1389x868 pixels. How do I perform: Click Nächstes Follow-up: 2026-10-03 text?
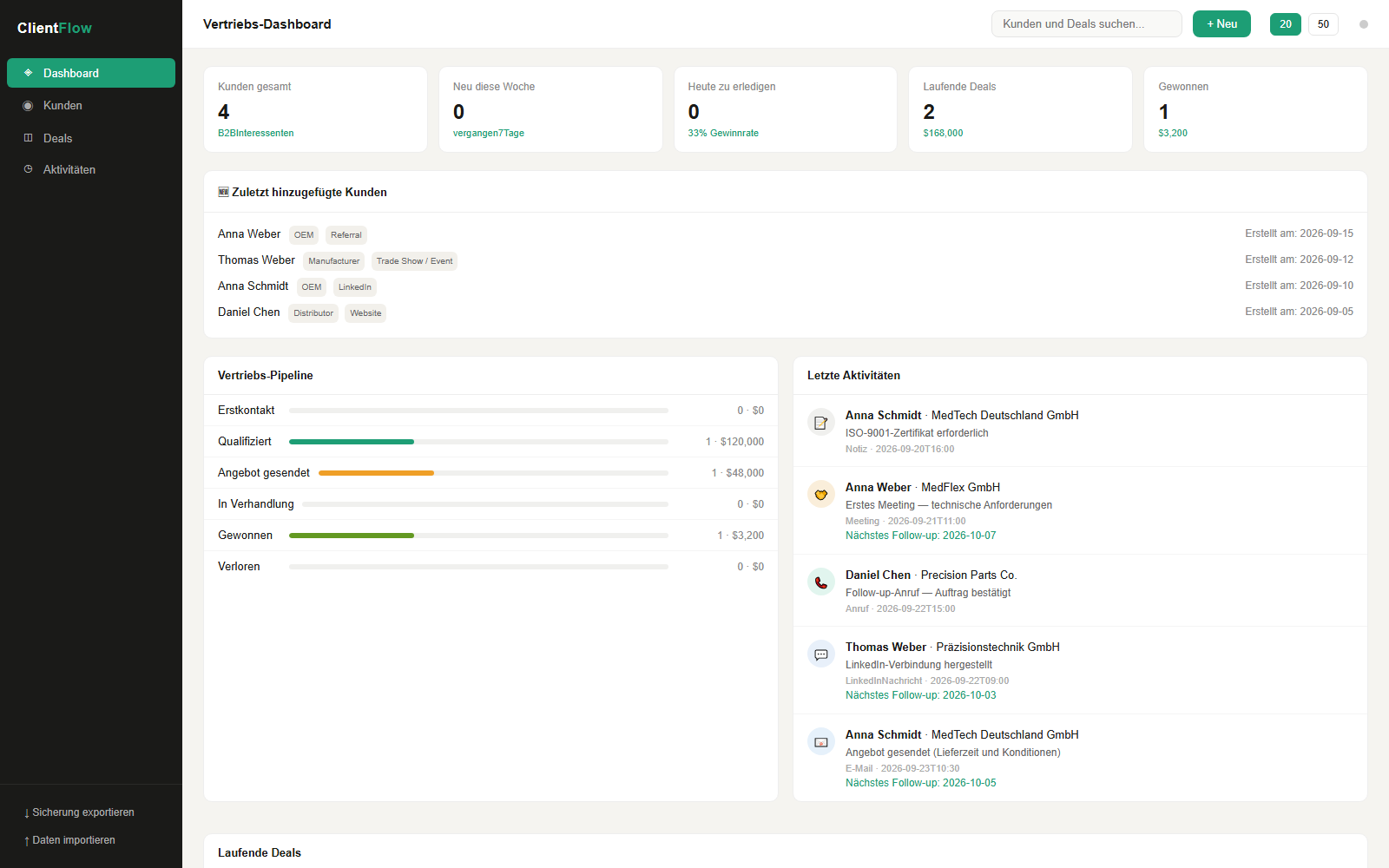(x=921, y=695)
